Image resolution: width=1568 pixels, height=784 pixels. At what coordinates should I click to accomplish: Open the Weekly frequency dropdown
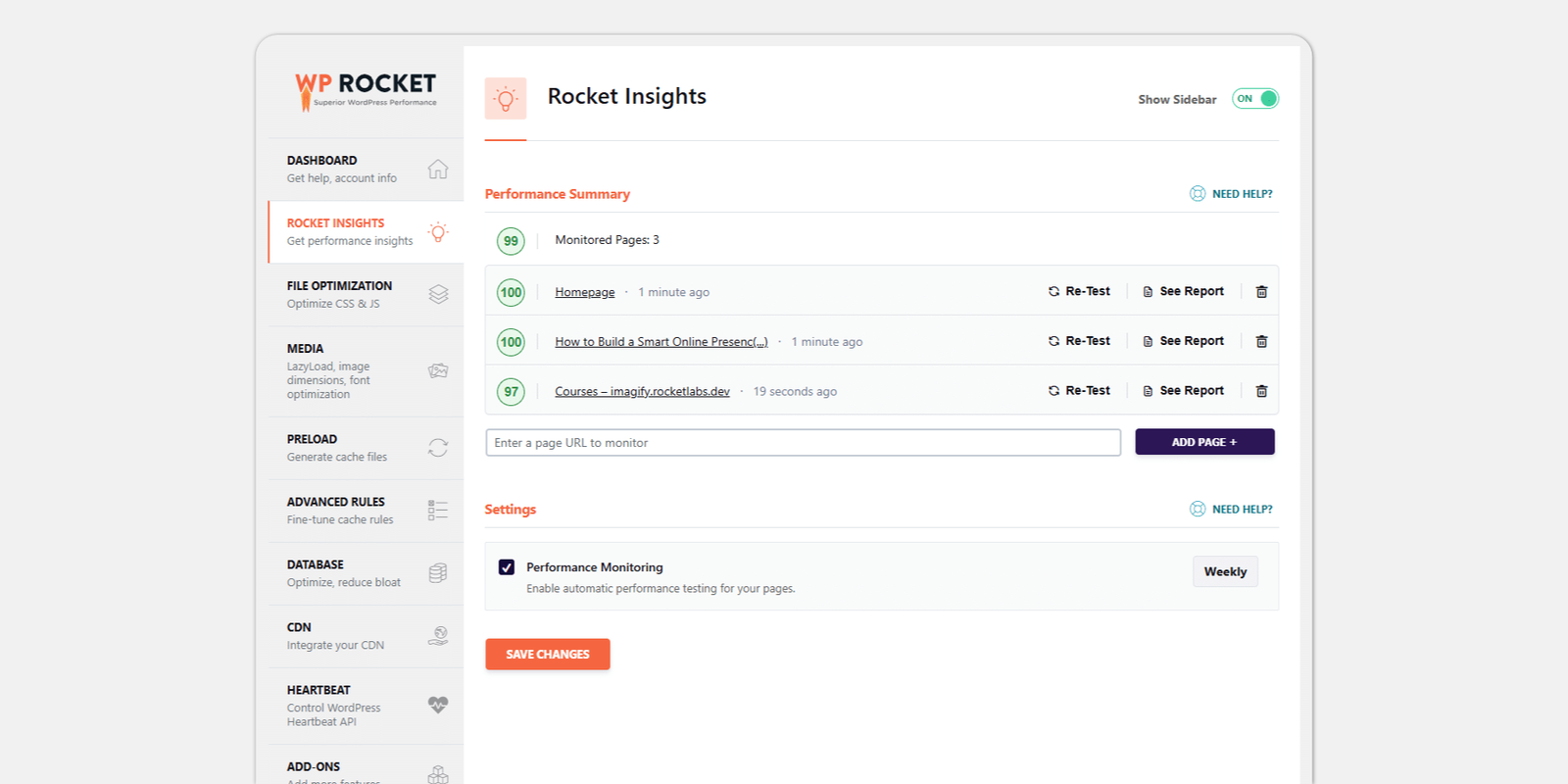click(x=1225, y=571)
